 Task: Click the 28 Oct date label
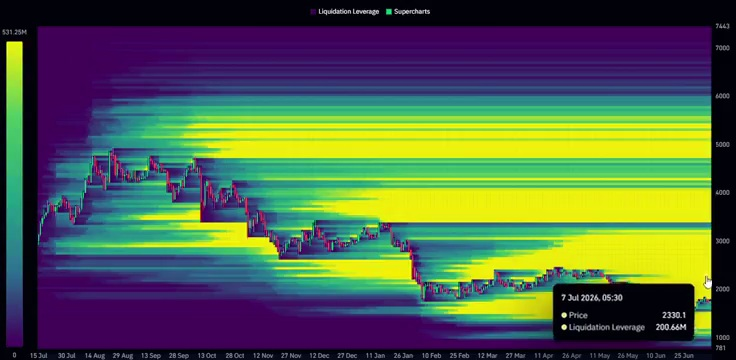point(235,355)
